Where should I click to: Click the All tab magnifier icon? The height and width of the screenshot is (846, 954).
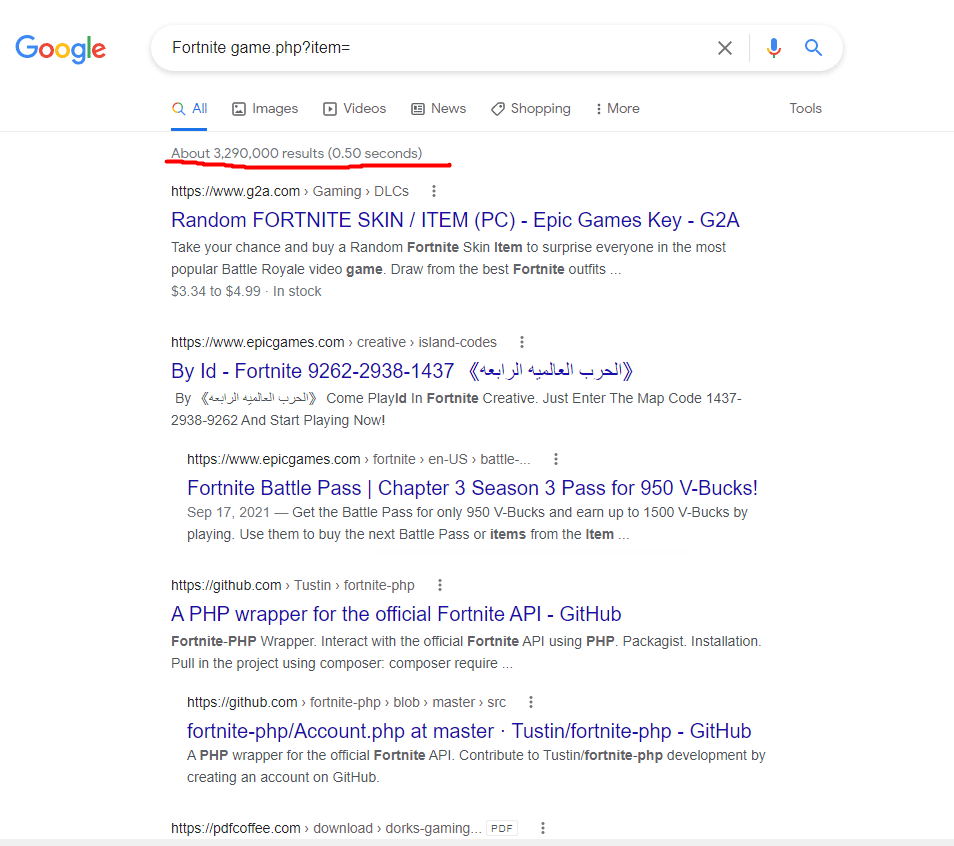[x=178, y=109]
